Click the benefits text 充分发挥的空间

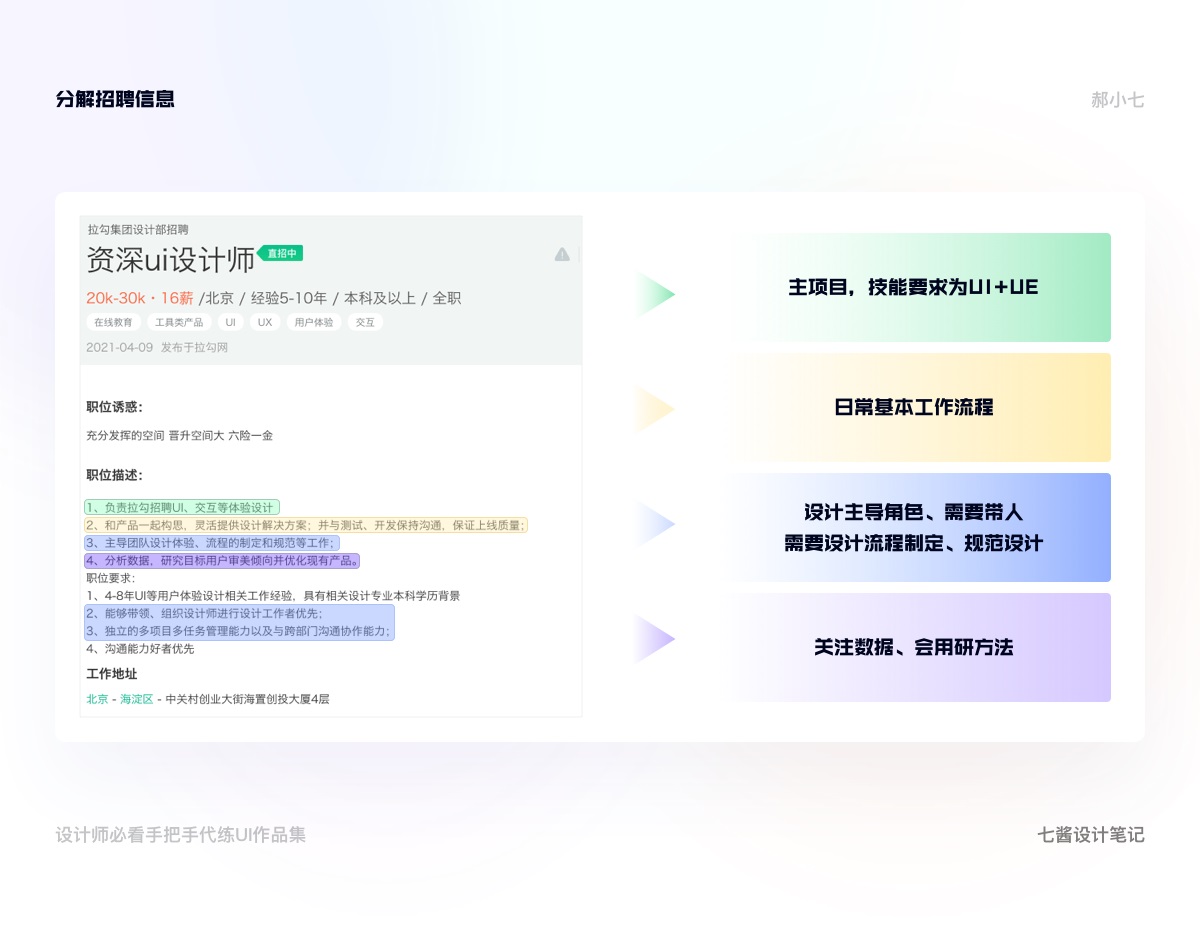[125, 435]
